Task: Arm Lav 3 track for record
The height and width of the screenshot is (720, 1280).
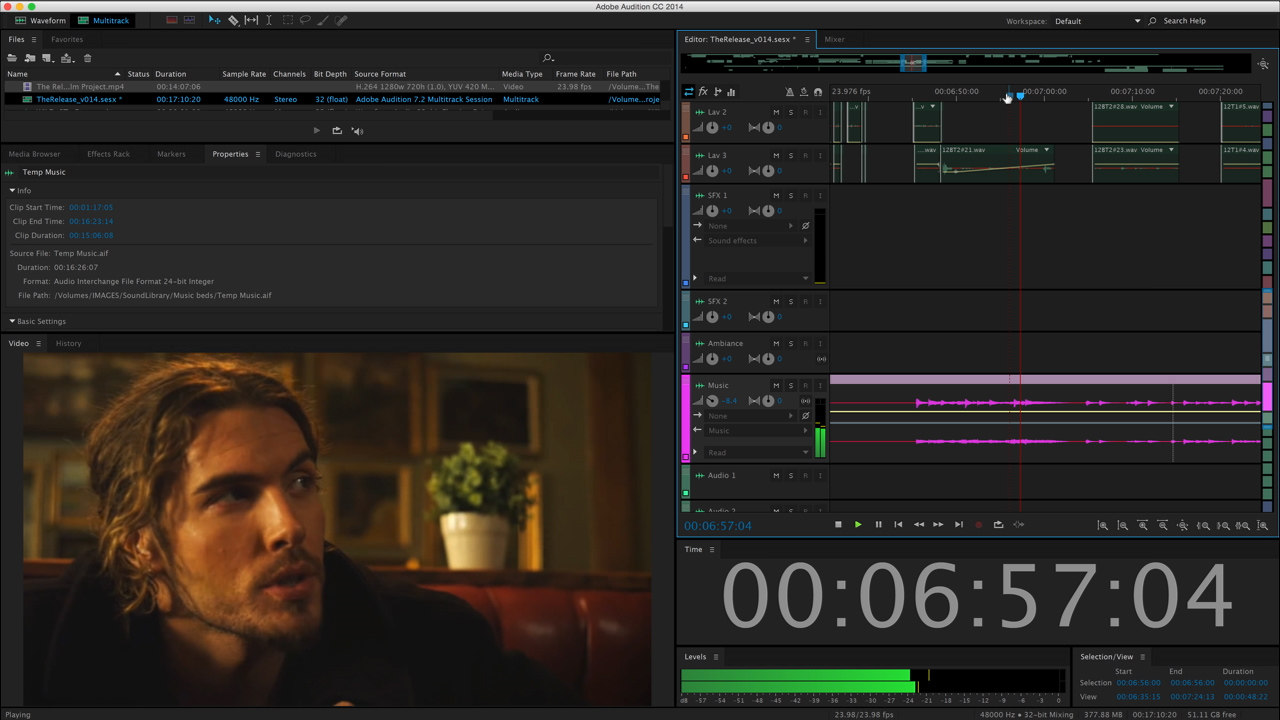Action: [x=805, y=155]
